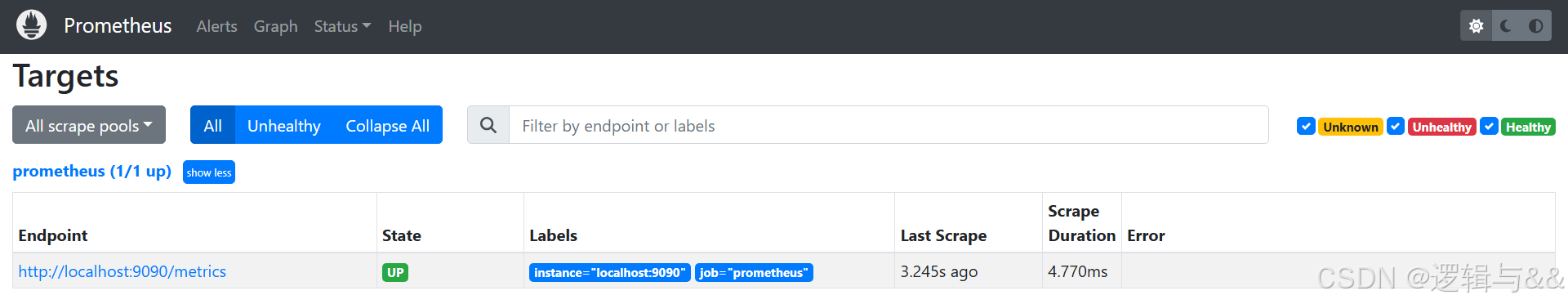The height and width of the screenshot is (304, 1568).
Task: Uncheck the Healthy state filter checkbox
Action: [1489, 126]
